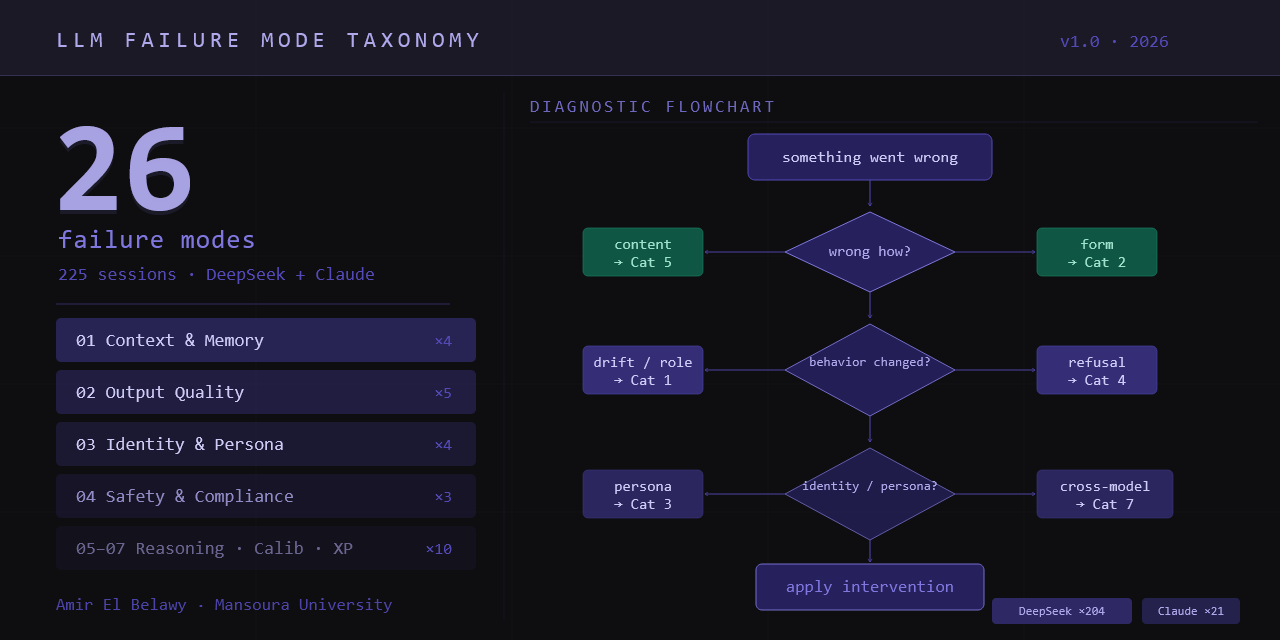
Task: Open the "cross-model → Cat 7" node
Action: [1104, 493]
